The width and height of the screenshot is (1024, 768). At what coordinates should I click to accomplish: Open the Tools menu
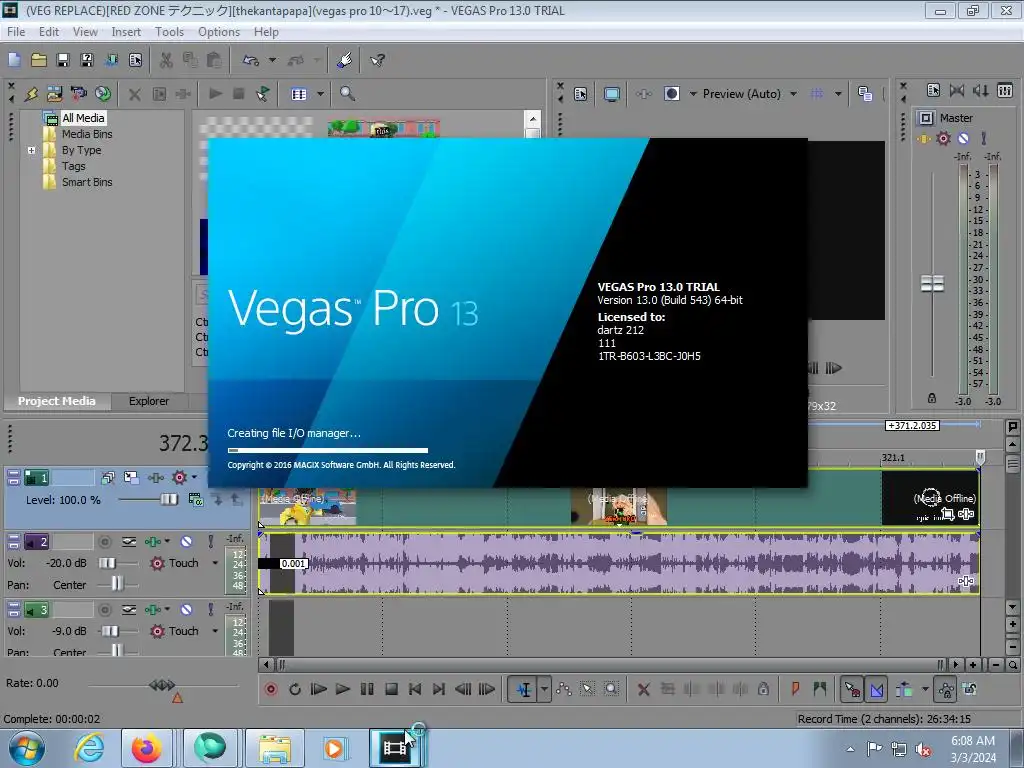(169, 31)
